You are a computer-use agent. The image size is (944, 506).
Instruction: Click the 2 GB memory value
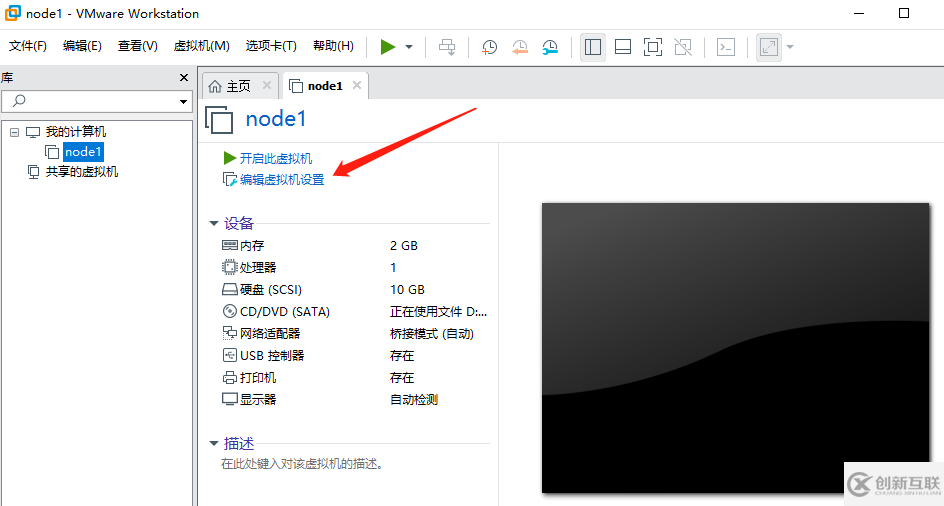click(403, 246)
